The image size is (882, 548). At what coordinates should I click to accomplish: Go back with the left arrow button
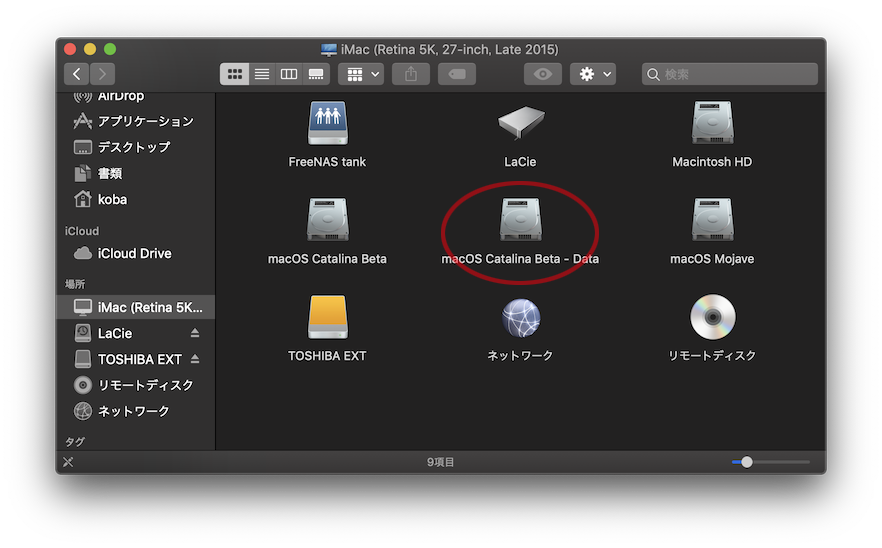point(77,74)
